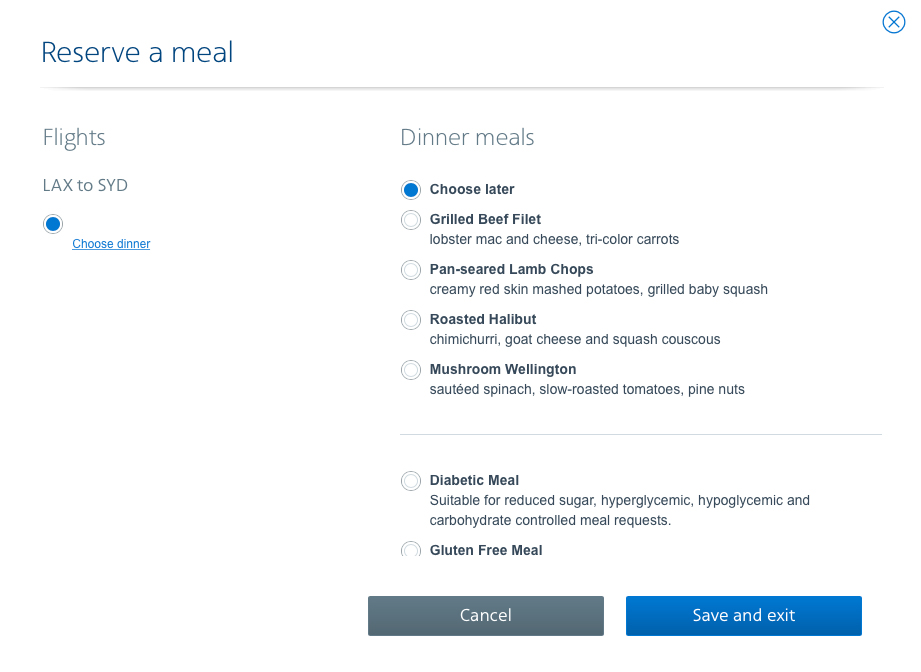Click the Choose later label text
The width and height of the screenshot is (921, 672).
pos(472,189)
